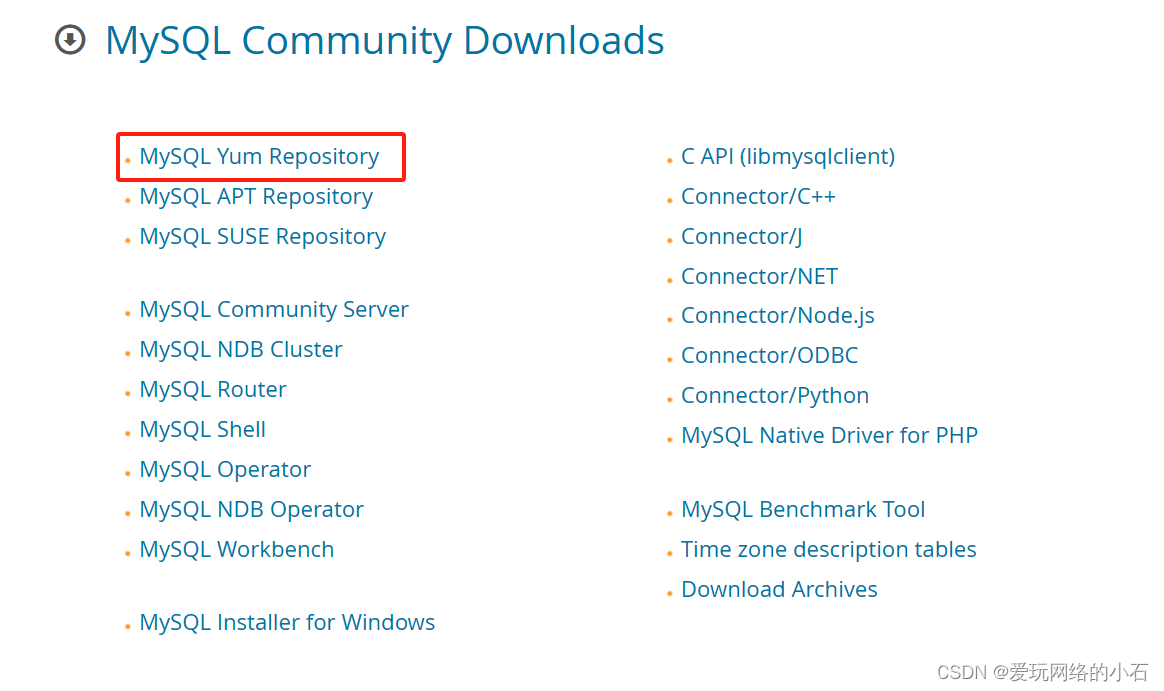Image resolution: width=1164 pixels, height=691 pixels.
Task: Open Time zone description tables
Action: 828,550
